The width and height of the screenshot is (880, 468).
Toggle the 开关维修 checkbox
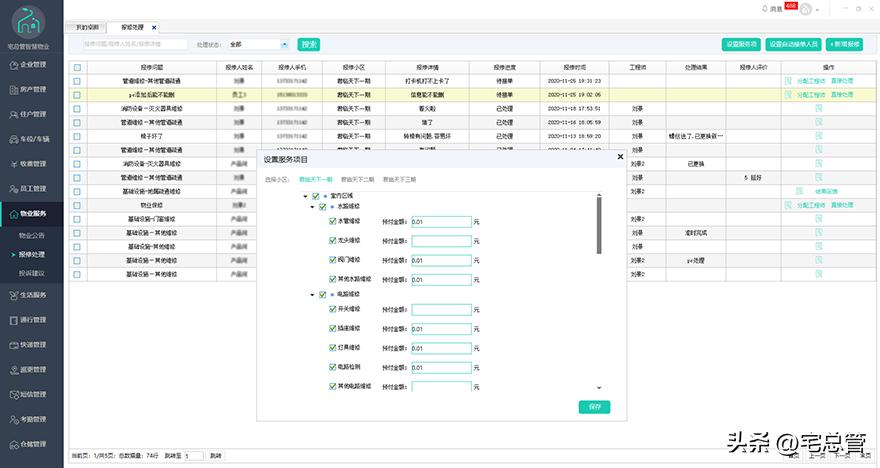[334, 310]
